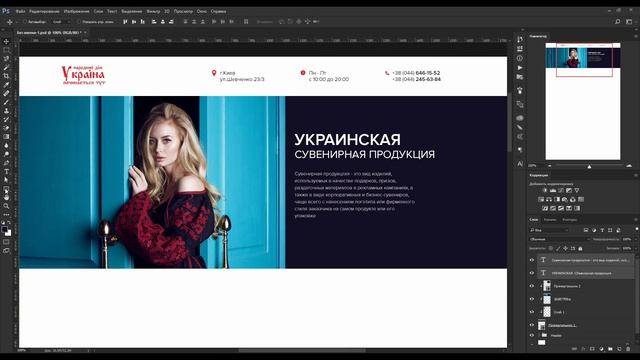Close the document tab with x
640x360 pixels.
(x=85, y=32)
